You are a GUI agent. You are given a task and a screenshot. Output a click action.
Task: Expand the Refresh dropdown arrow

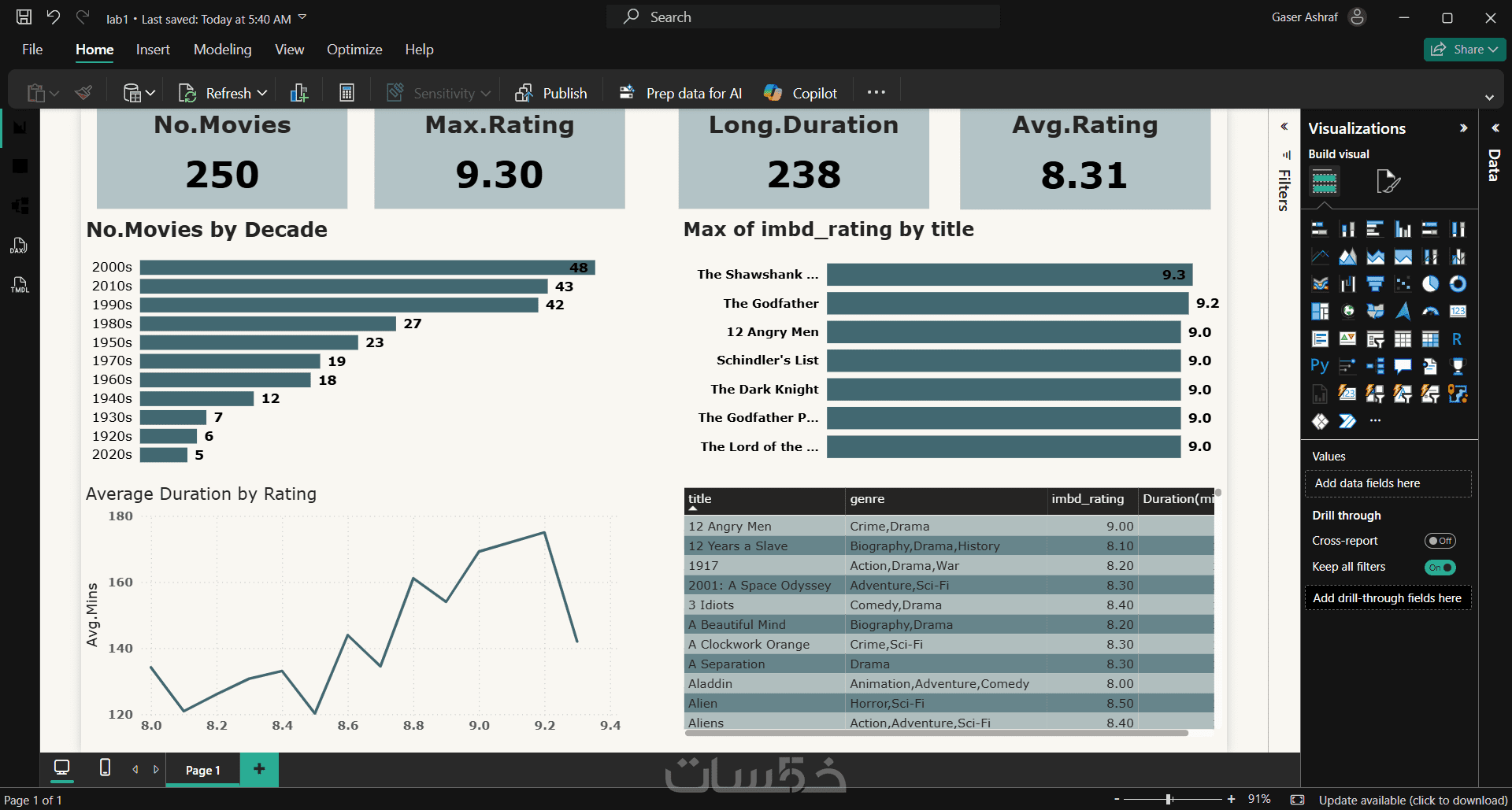(x=262, y=93)
